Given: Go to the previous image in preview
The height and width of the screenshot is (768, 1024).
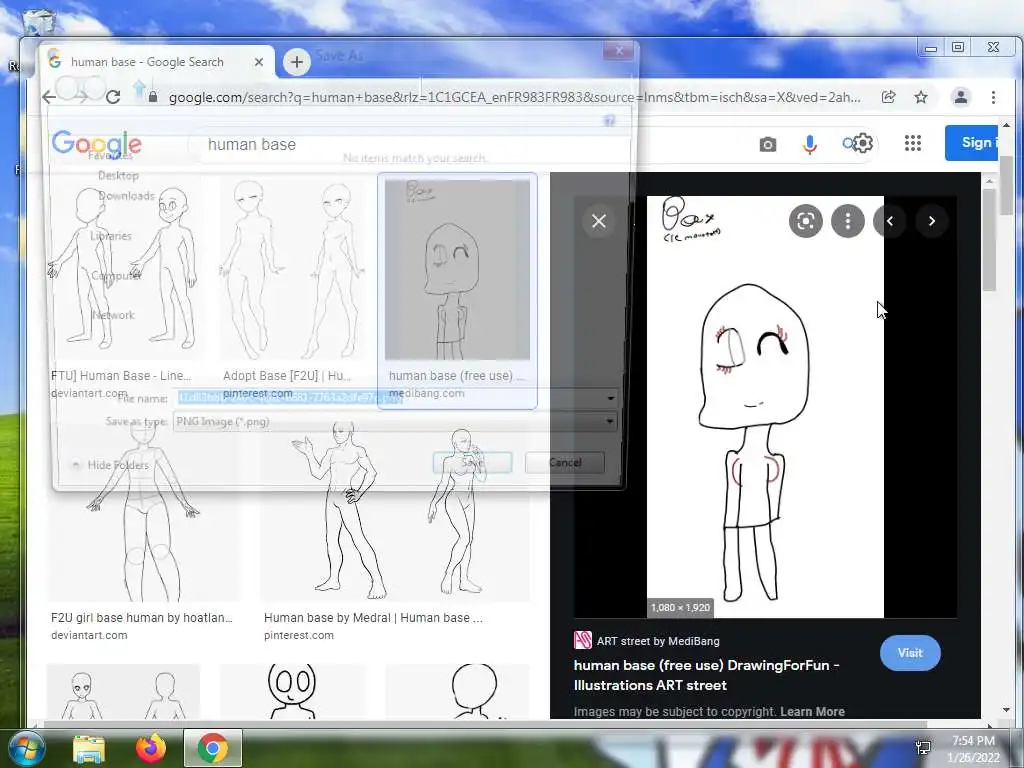Looking at the screenshot, I should 889,221.
